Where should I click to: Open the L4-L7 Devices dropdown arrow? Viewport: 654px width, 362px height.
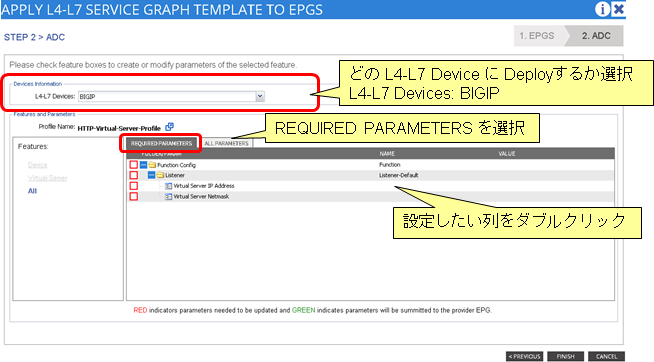[260, 96]
